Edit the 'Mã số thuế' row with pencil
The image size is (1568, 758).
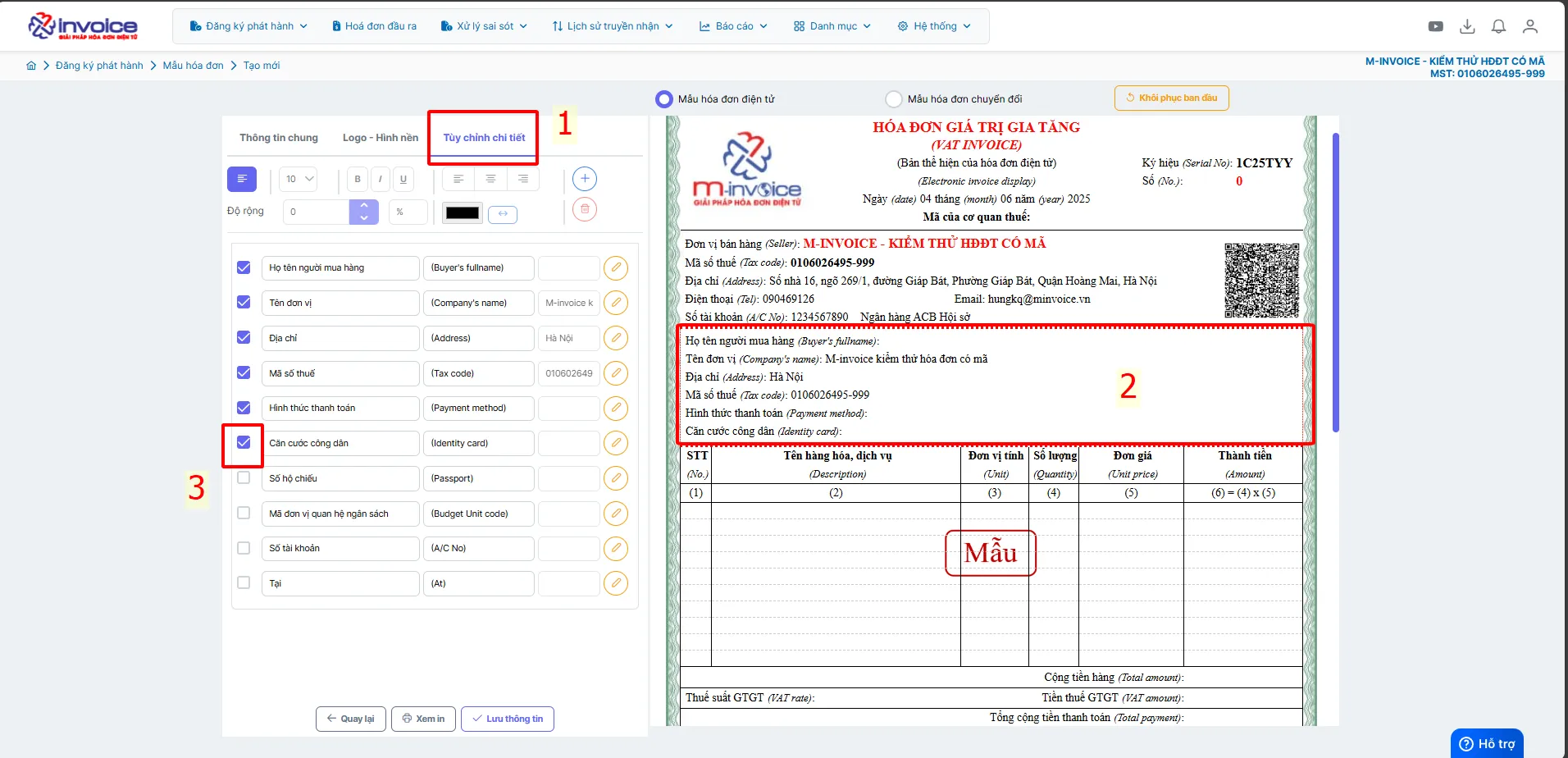tap(616, 373)
